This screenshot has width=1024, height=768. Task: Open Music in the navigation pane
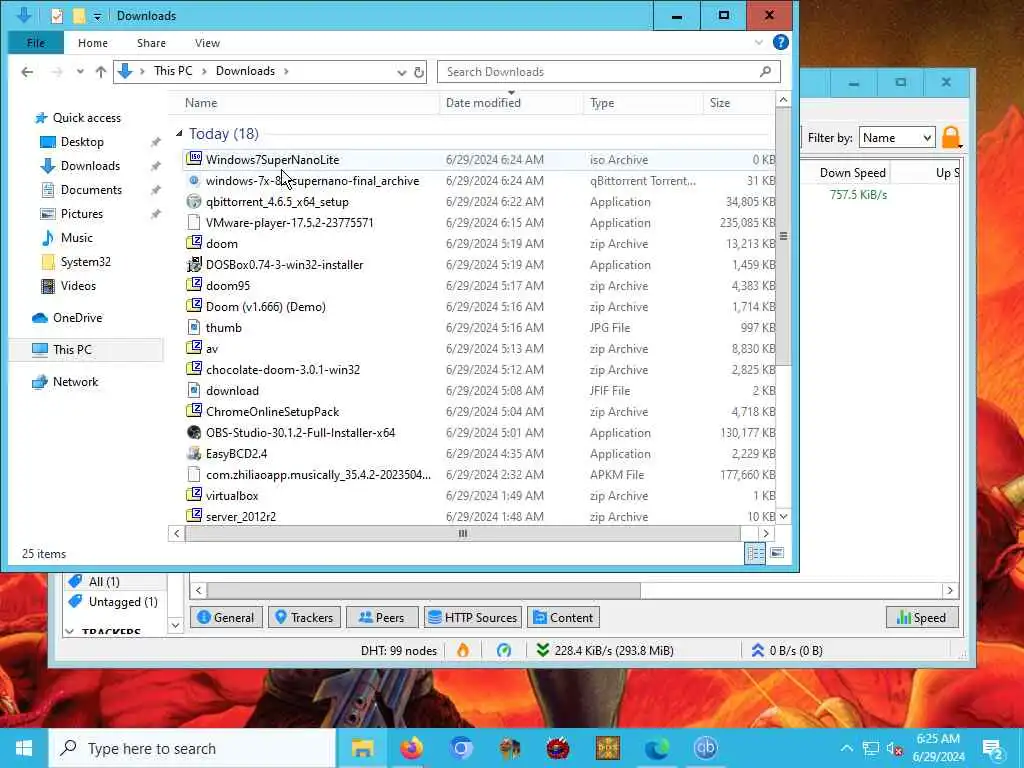[x=76, y=238]
